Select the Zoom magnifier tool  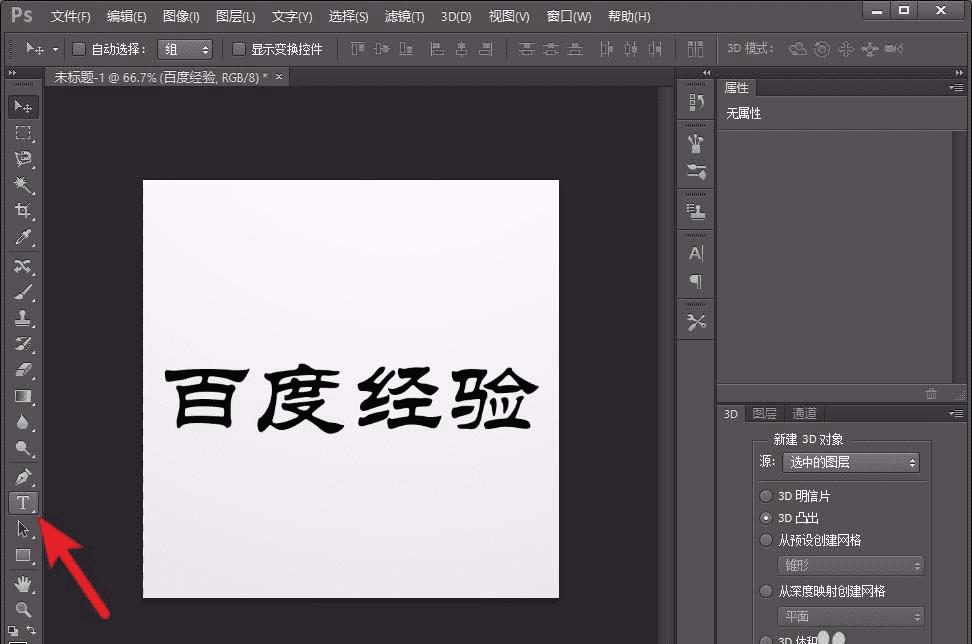pyautogui.click(x=23, y=609)
